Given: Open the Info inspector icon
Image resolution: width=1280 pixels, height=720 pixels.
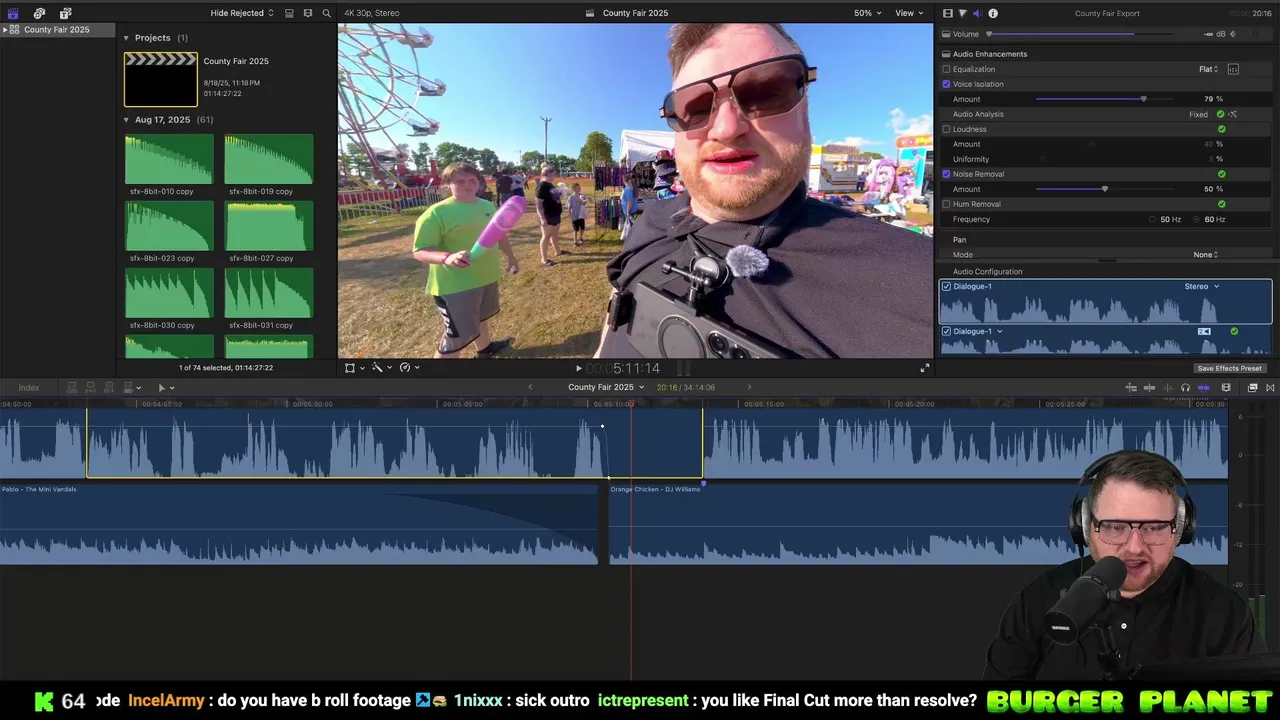Looking at the screenshot, I should [x=993, y=13].
